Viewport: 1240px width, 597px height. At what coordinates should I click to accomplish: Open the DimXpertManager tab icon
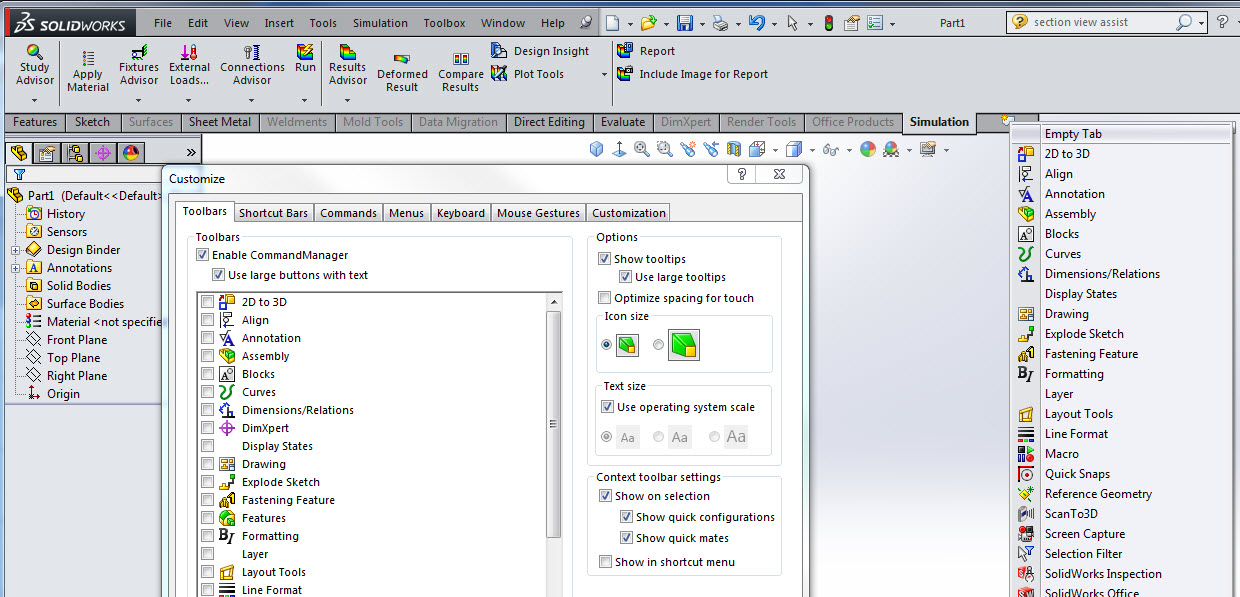(x=103, y=153)
